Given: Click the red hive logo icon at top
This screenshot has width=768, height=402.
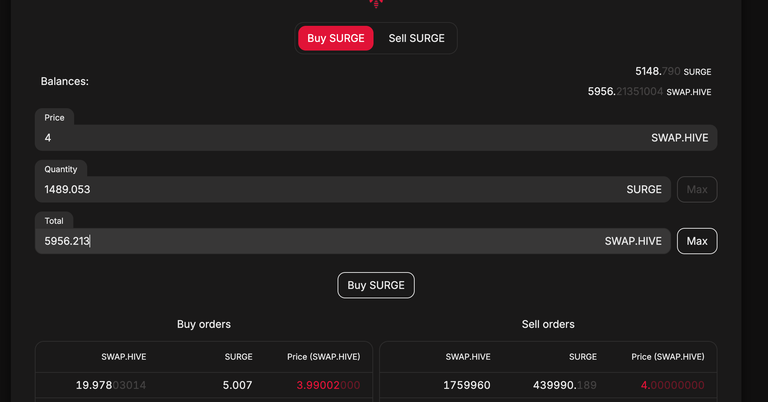Looking at the screenshot, I should (376, 4).
